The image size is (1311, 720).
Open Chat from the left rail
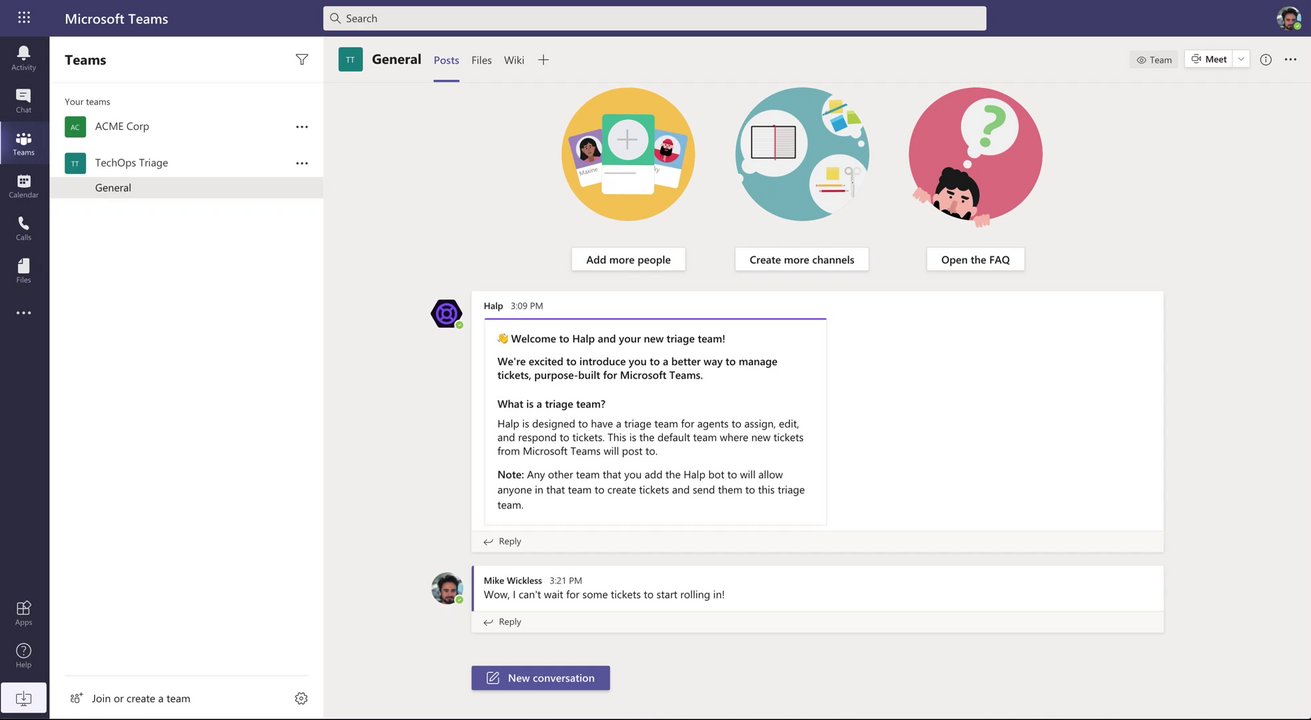click(x=24, y=101)
